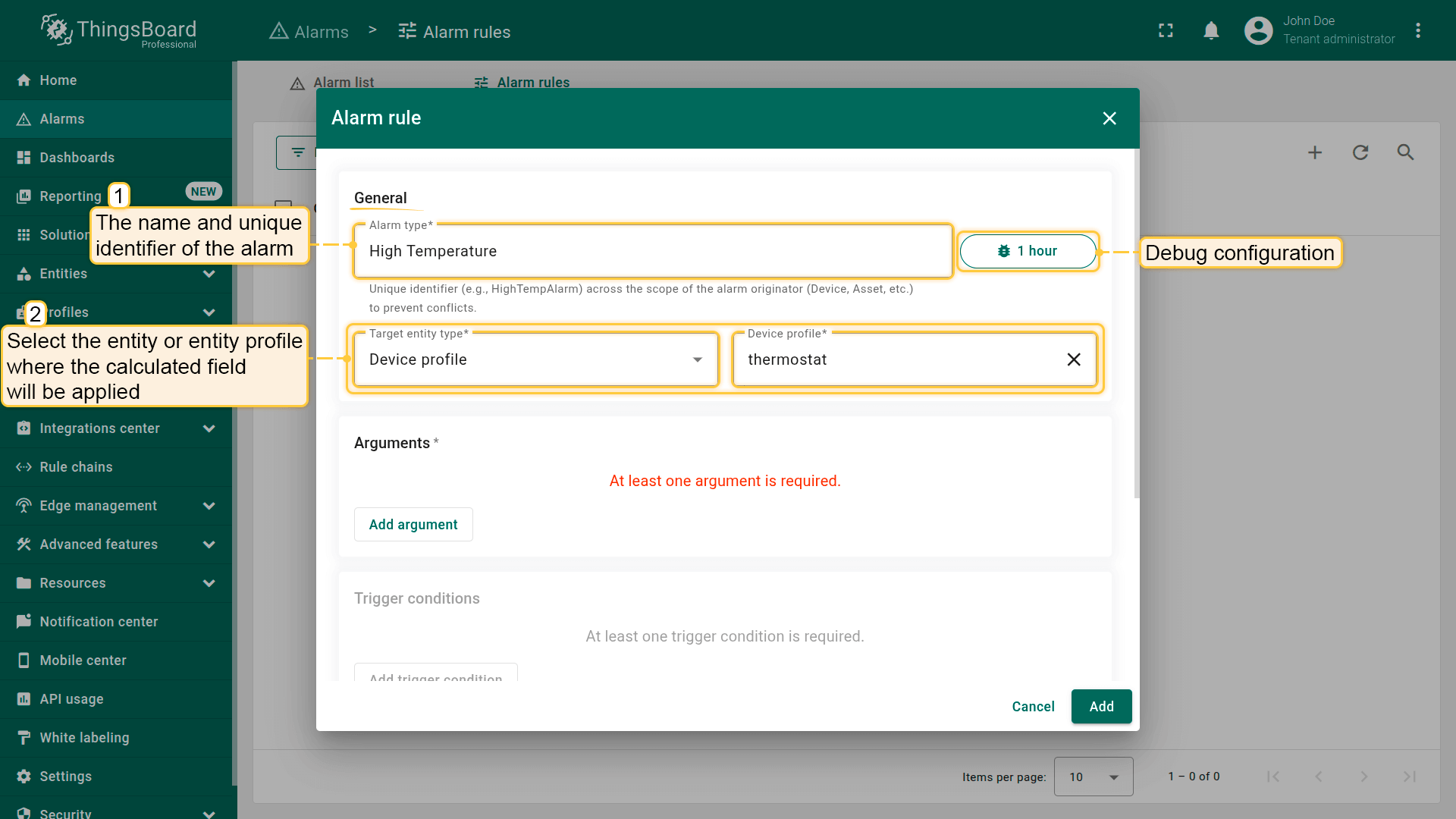Image resolution: width=1456 pixels, height=819 pixels.
Task: Click the Add argument button
Action: 413,525
